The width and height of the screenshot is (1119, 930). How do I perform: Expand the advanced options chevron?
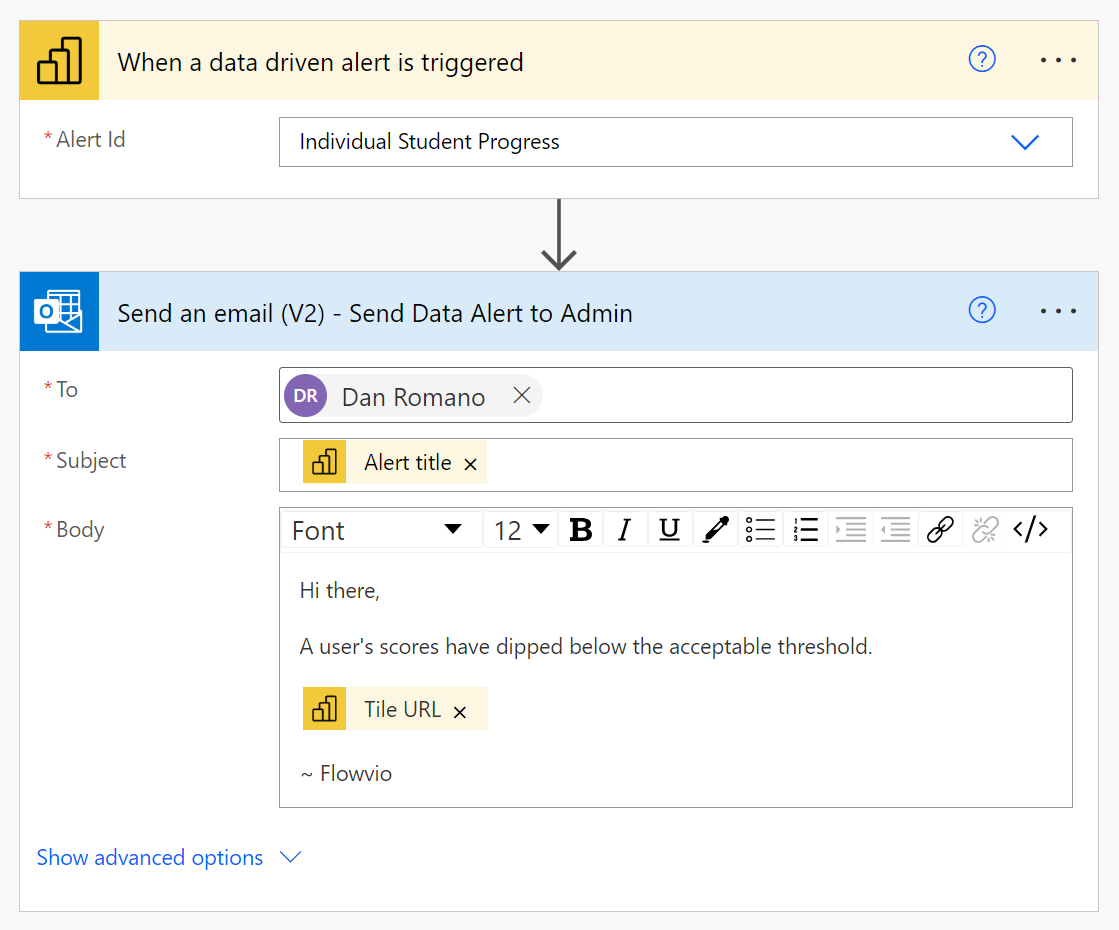[x=290, y=856]
